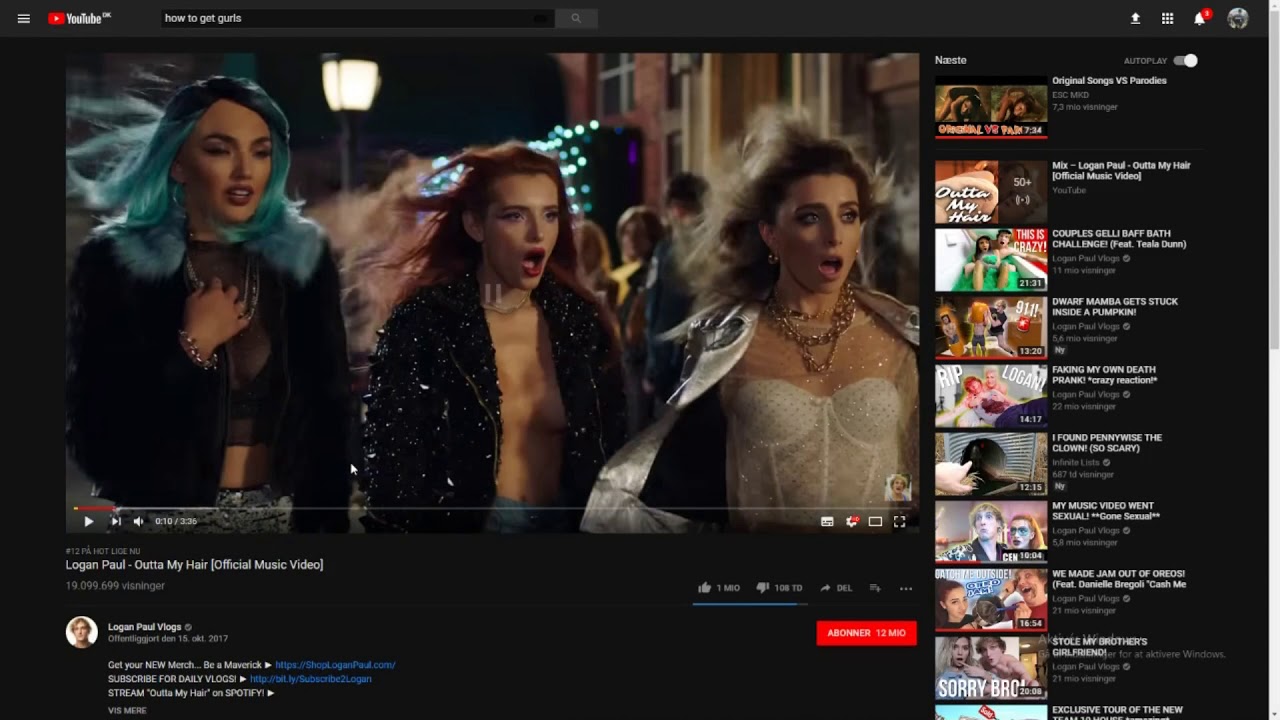Share the video using DEL
This screenshot has height=720, width=1280.
pyautogui.click(x=836, y=588)
